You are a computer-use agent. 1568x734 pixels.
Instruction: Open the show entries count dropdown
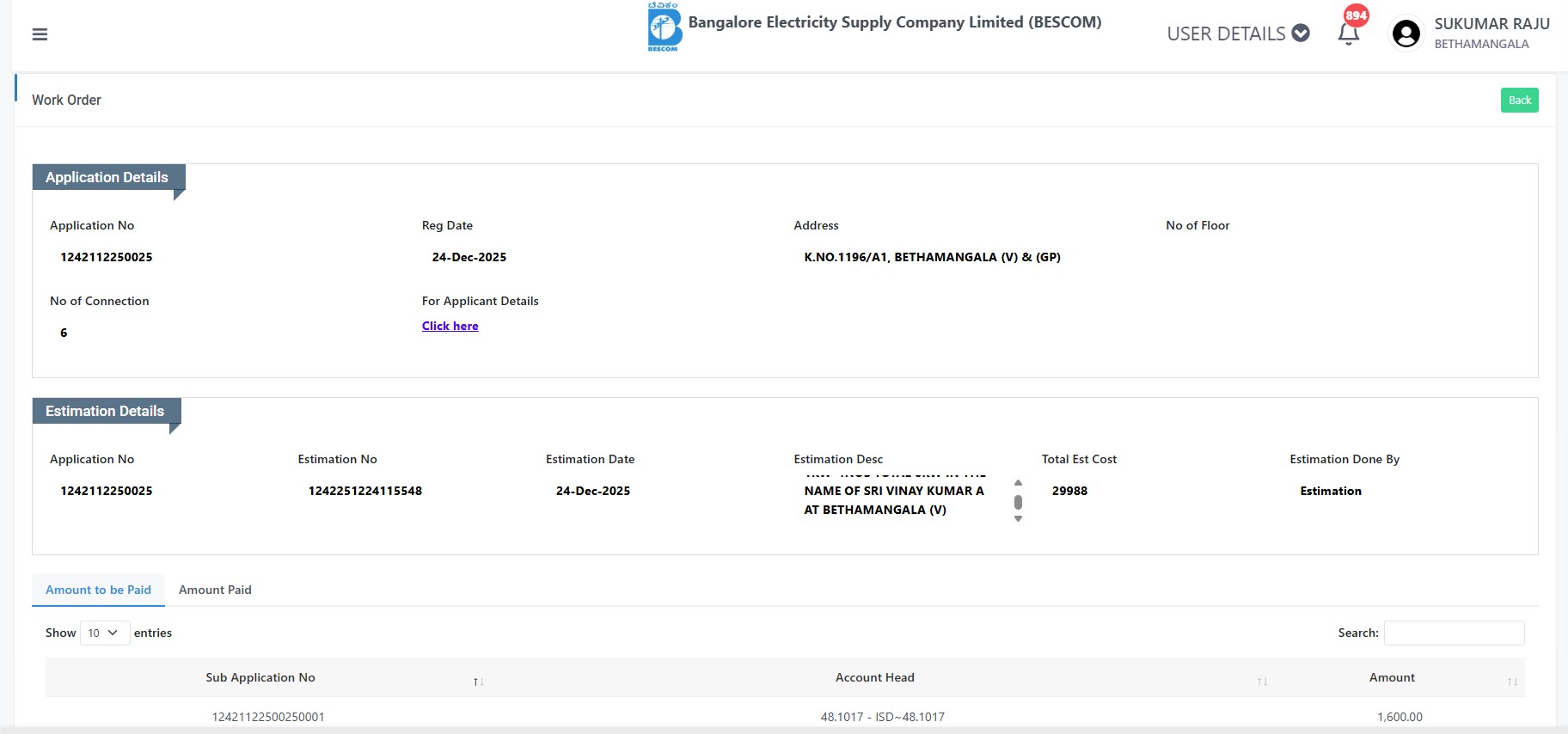104,633
